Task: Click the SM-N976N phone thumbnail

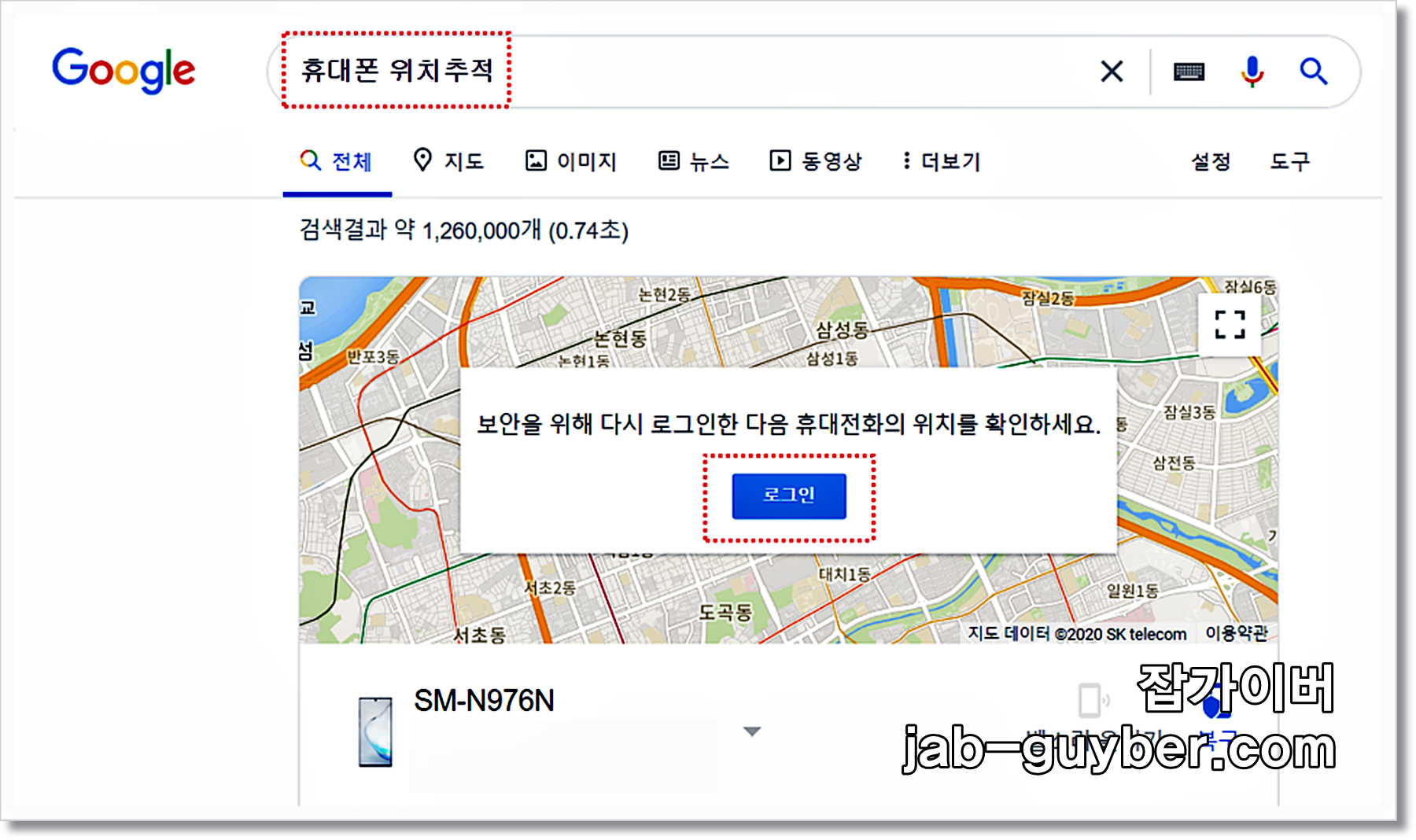Action: click(375, 731)
